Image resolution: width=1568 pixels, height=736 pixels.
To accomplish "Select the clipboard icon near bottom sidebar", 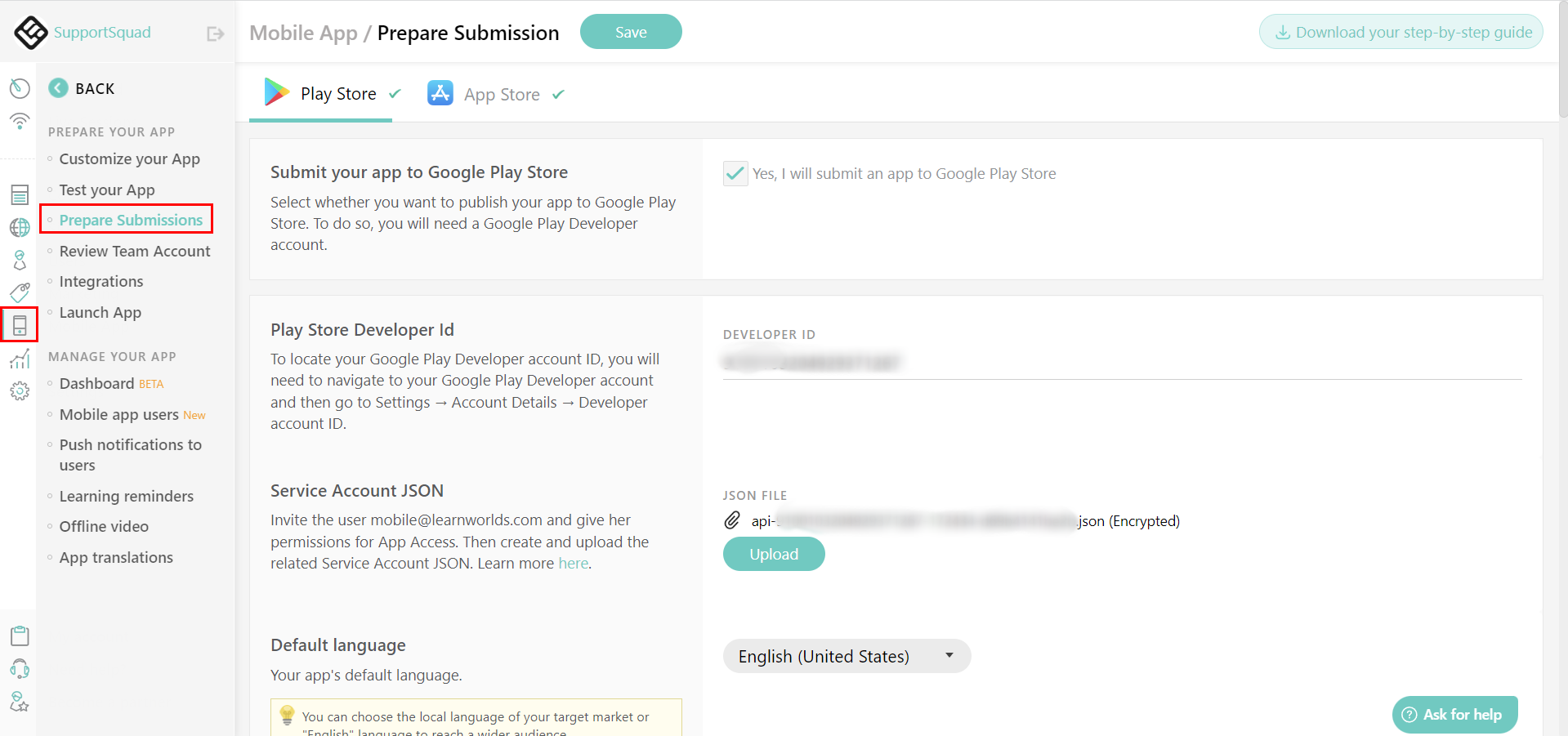I will point(19,635).
